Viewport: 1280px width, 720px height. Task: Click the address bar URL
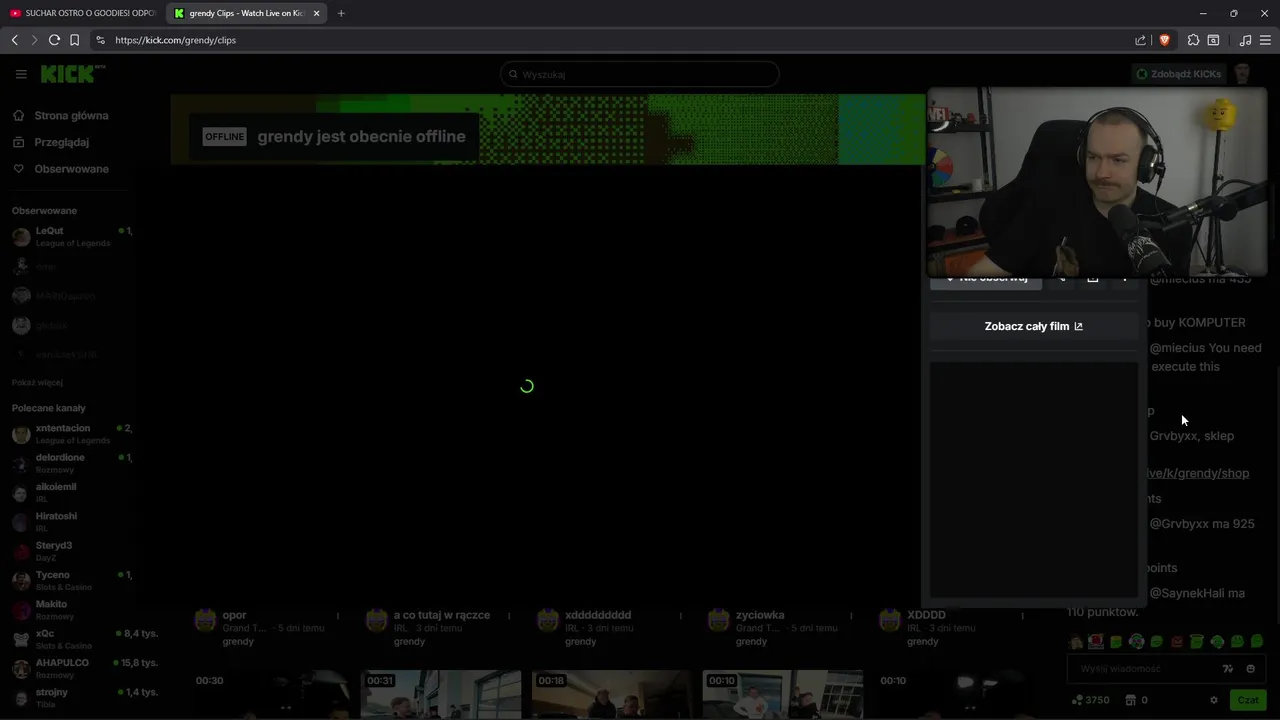click(x=175, y=40)
